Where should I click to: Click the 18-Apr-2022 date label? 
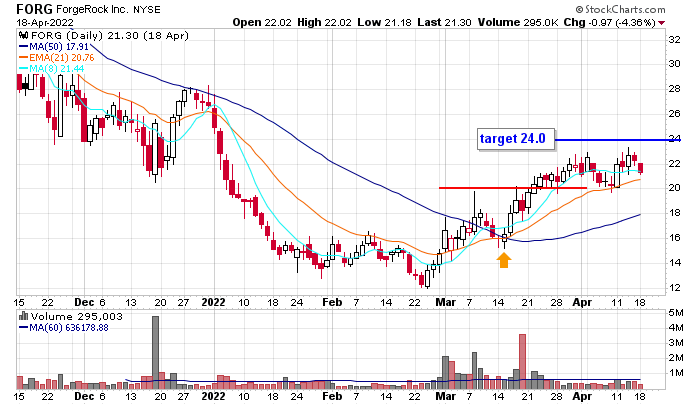pyautogui.click(x=45, y=22)
